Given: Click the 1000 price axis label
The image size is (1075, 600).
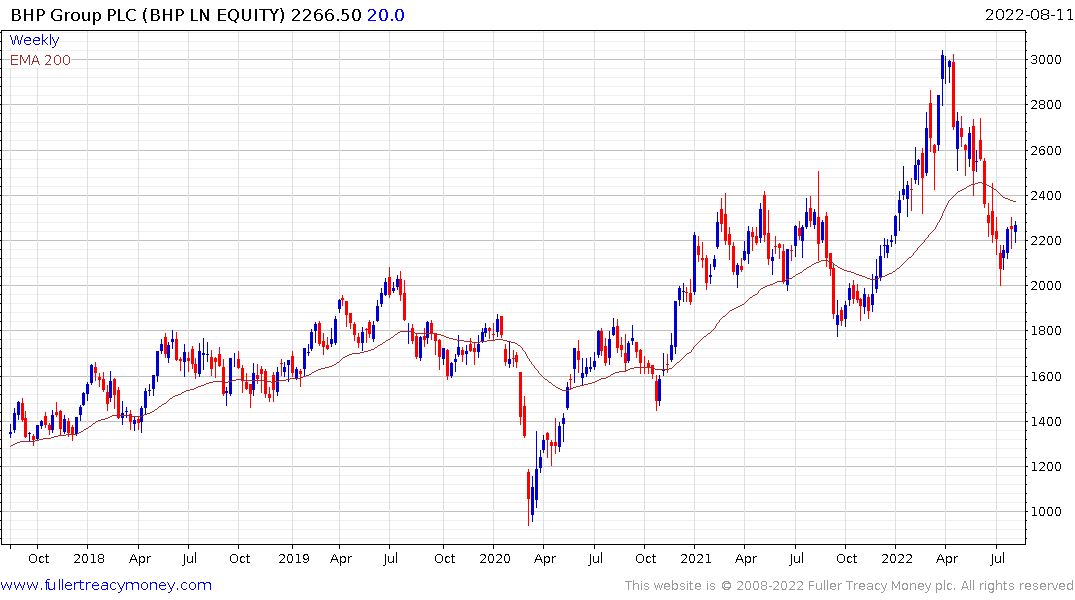Looking at the screenshot, I should [1046, 512].
